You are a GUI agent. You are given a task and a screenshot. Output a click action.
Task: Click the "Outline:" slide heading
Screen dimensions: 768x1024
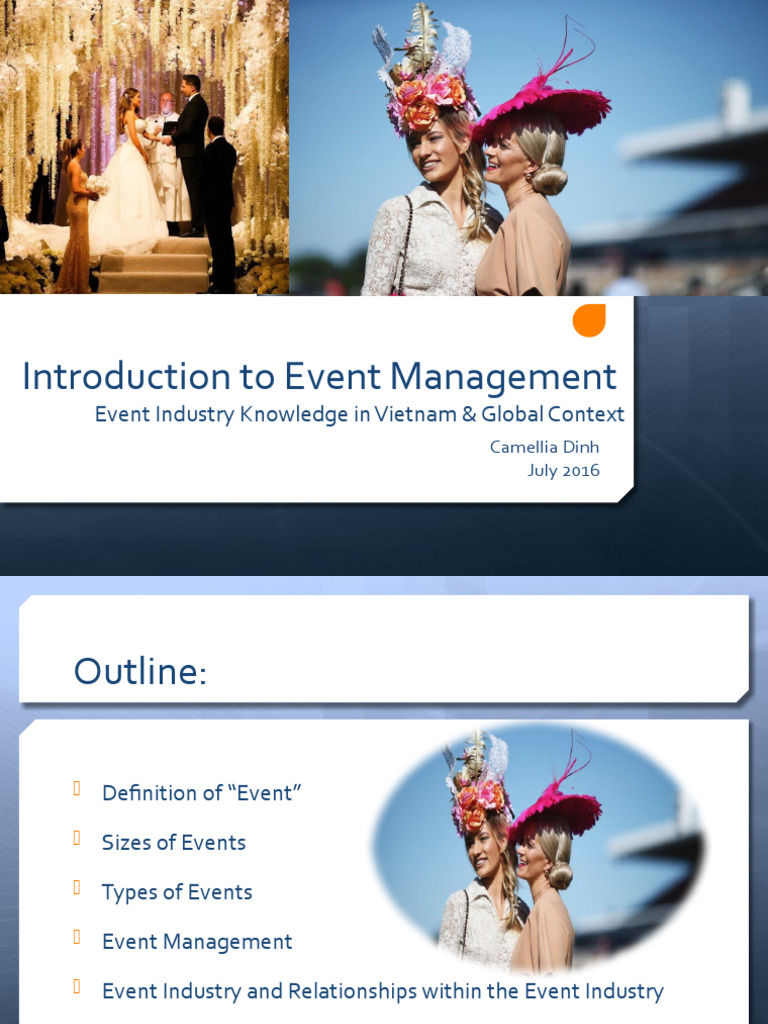click(x=140, y=671)
